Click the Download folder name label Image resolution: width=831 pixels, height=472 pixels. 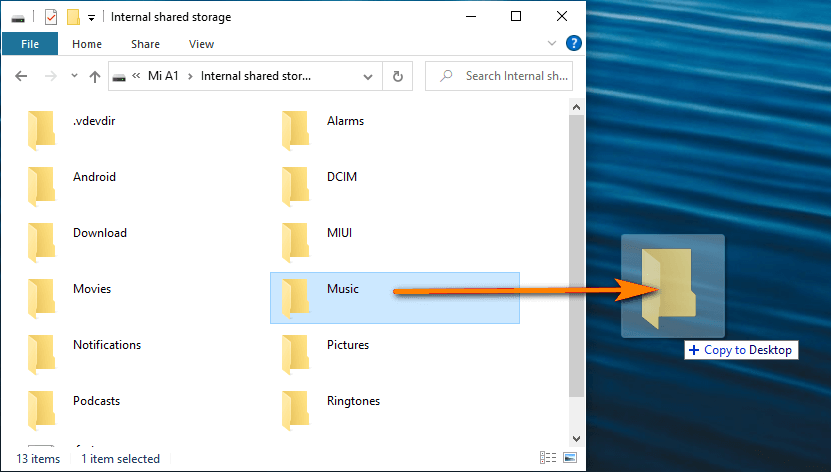point(100,233)
